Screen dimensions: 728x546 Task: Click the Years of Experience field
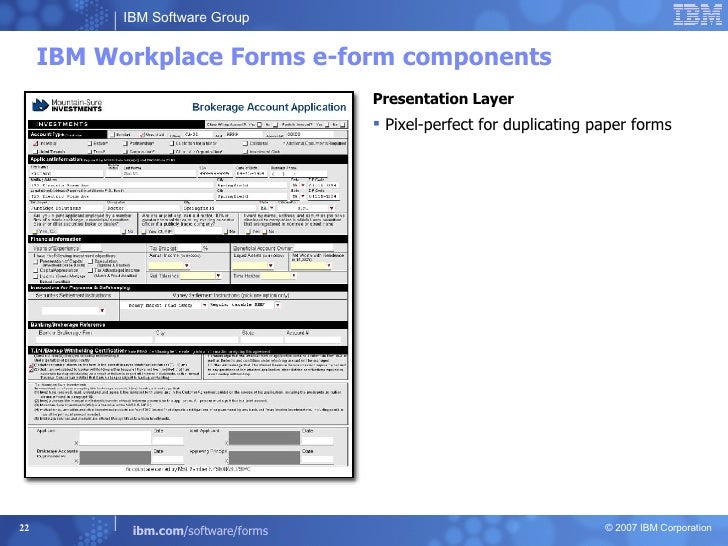[91, 248]
